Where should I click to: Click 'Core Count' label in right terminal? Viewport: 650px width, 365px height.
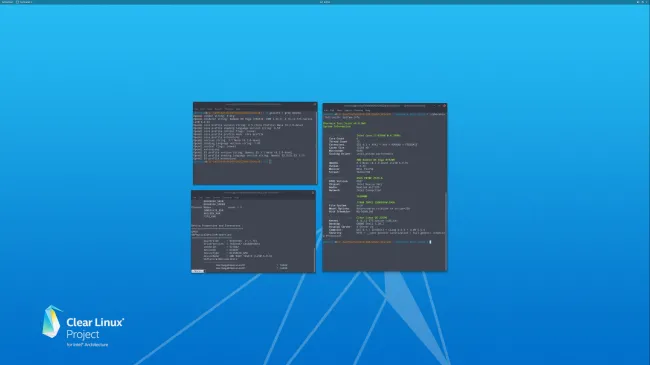pyautogui.click(x=337, y=139)
